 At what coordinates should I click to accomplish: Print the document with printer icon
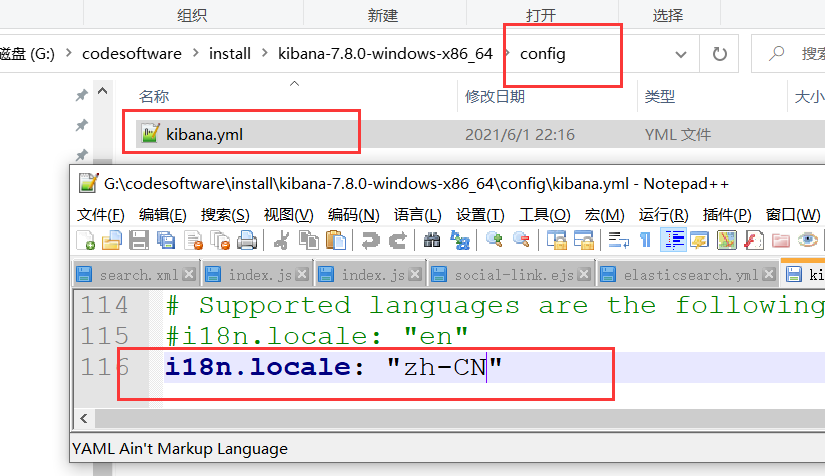247,240
